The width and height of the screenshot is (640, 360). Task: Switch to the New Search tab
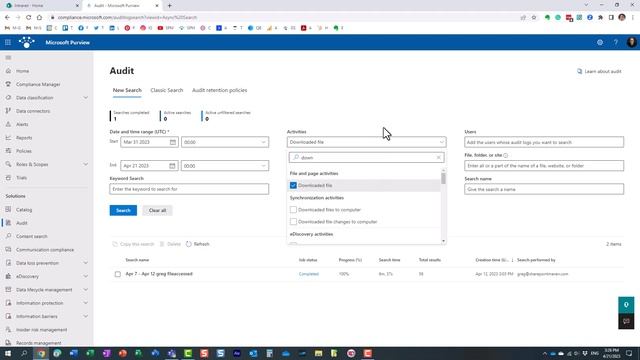[x=127, y=90]
